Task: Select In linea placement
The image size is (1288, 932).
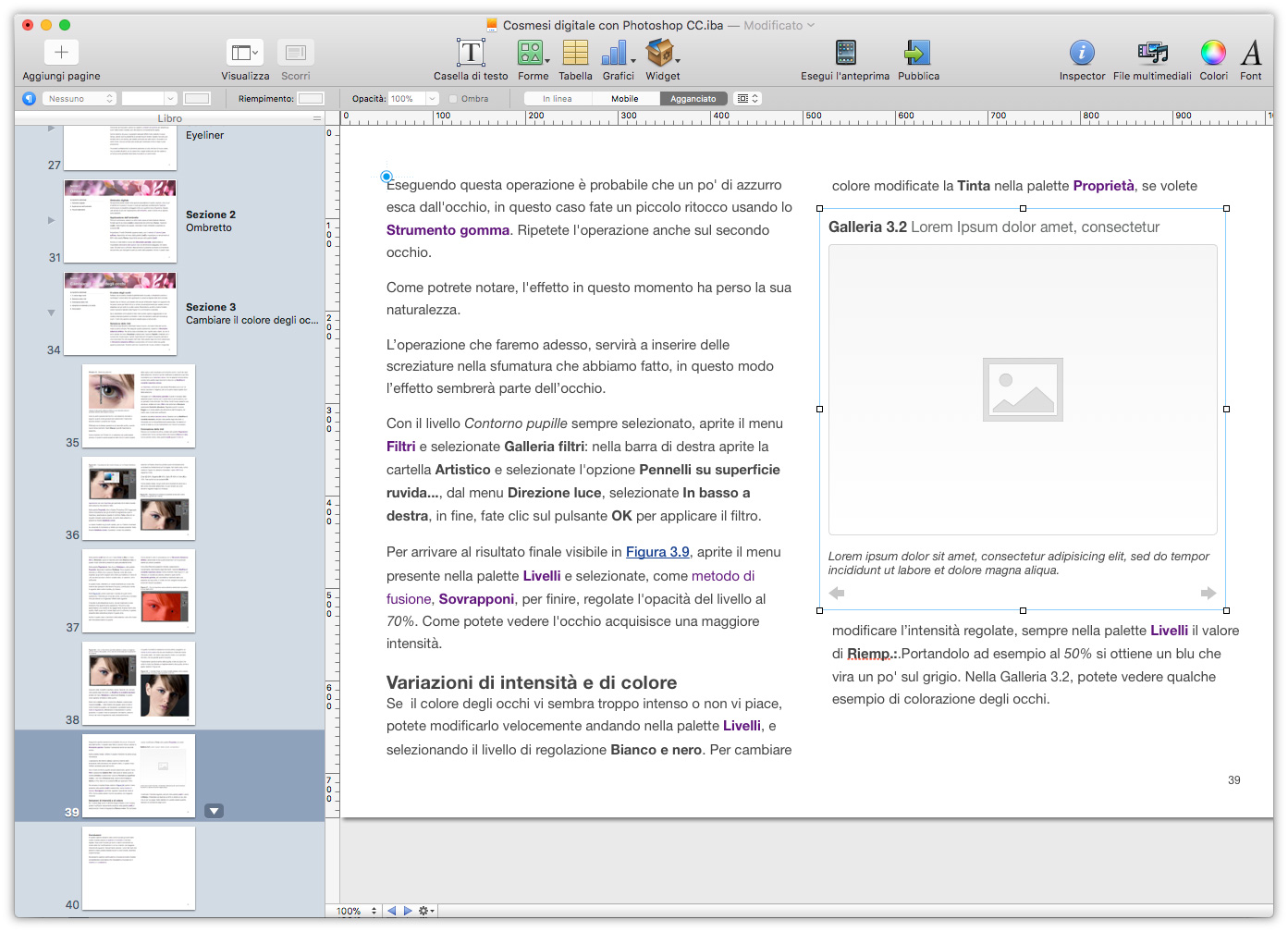Action: [x=558, y=98]
